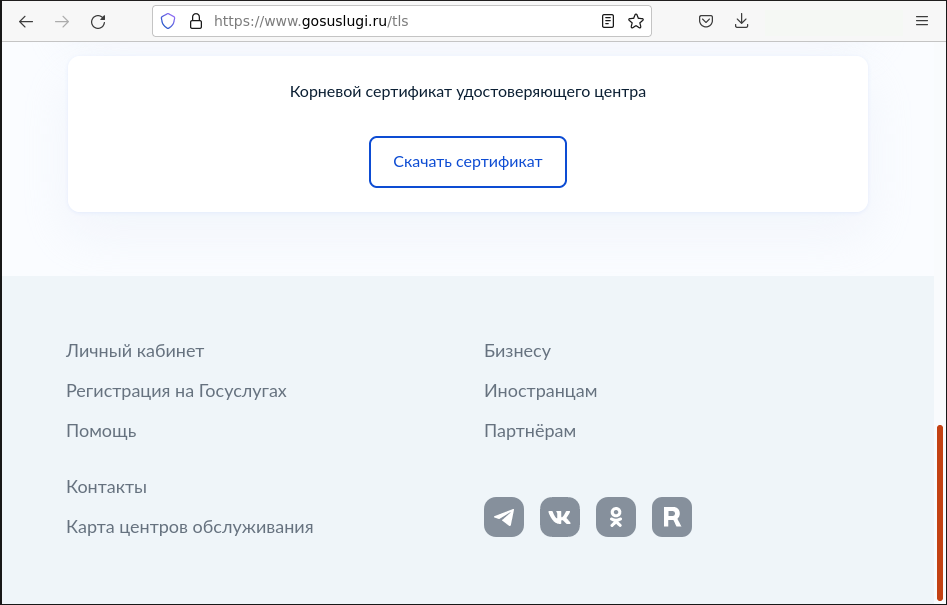Click the browser back arrow
This screenshot has width=947, height=605.
click(26, 22)
